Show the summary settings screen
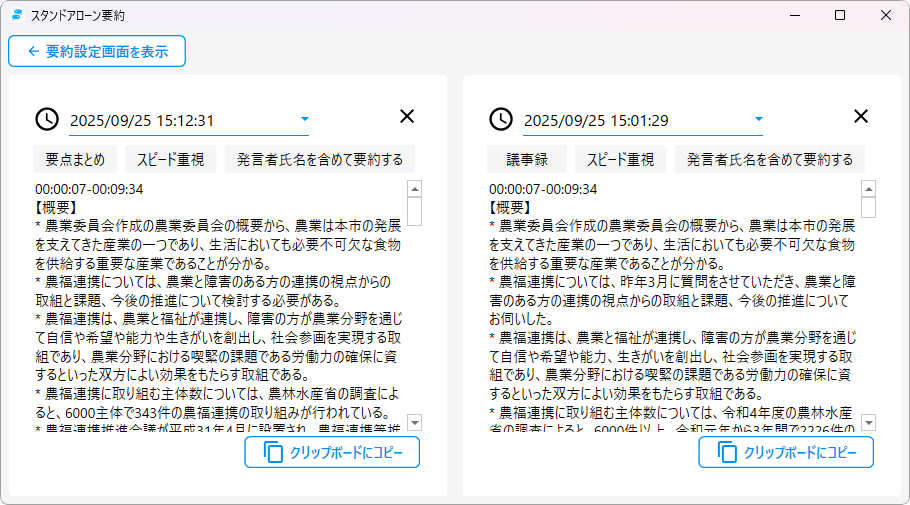This screenshot has width=910, height=505. 97,51
